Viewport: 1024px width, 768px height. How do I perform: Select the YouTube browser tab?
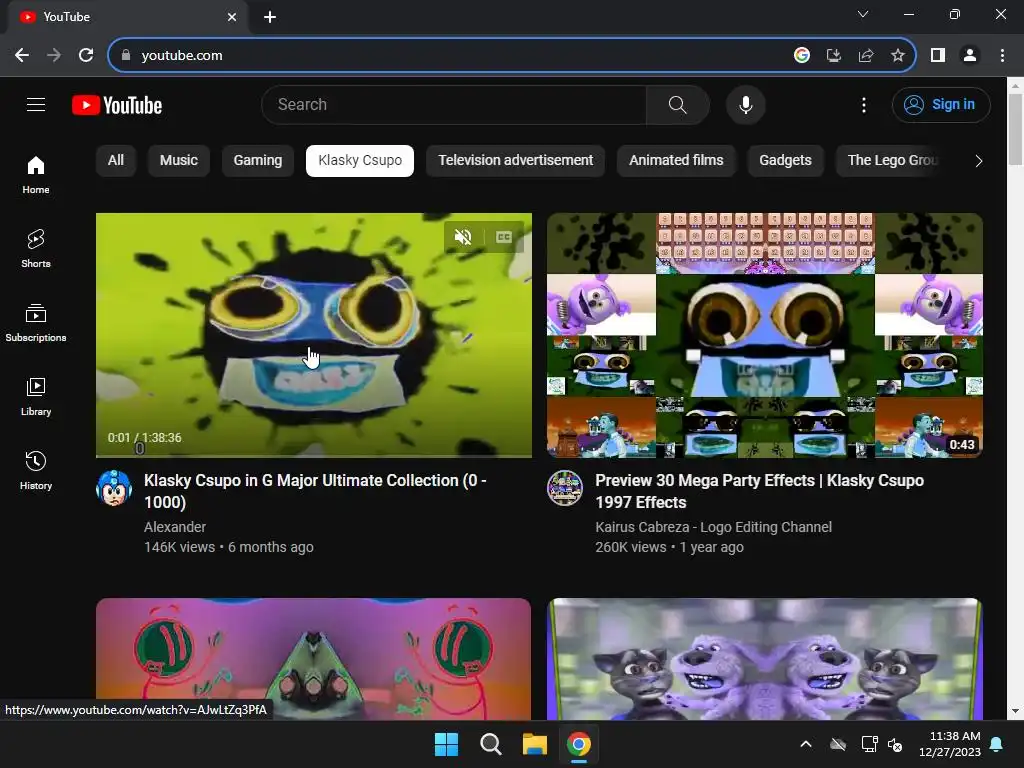128,17
